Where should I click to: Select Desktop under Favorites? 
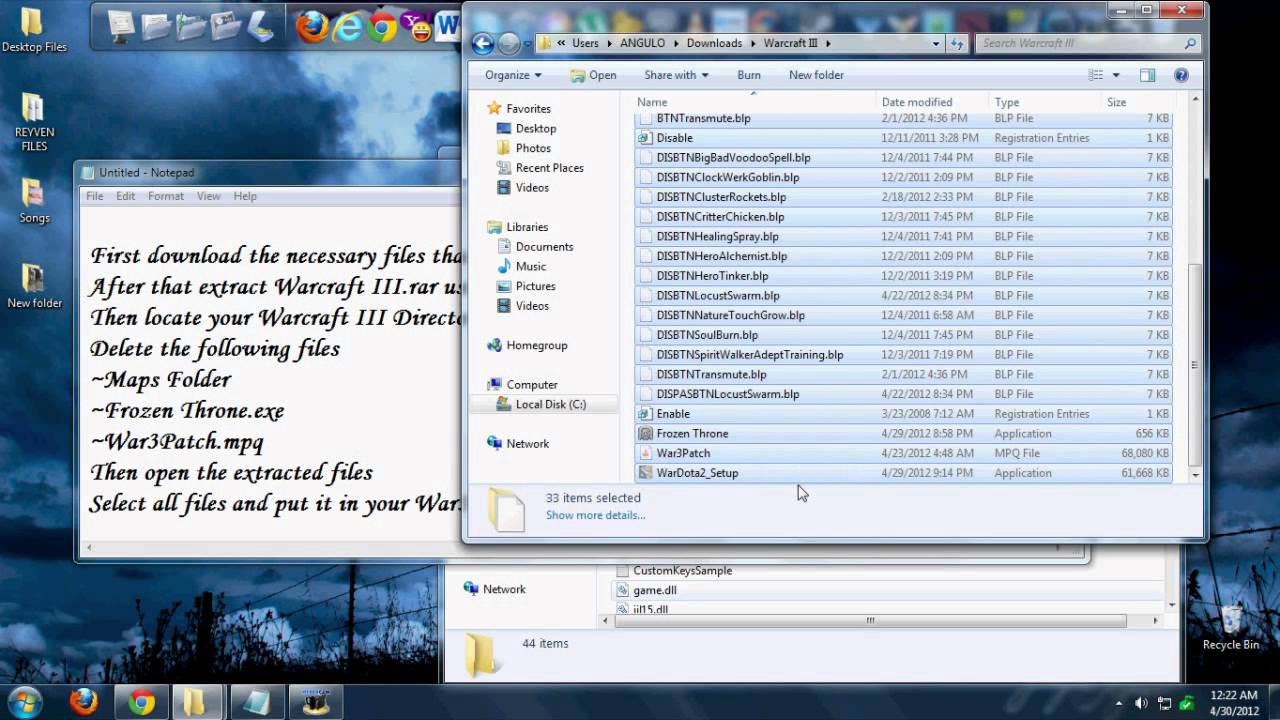[536, 128]
